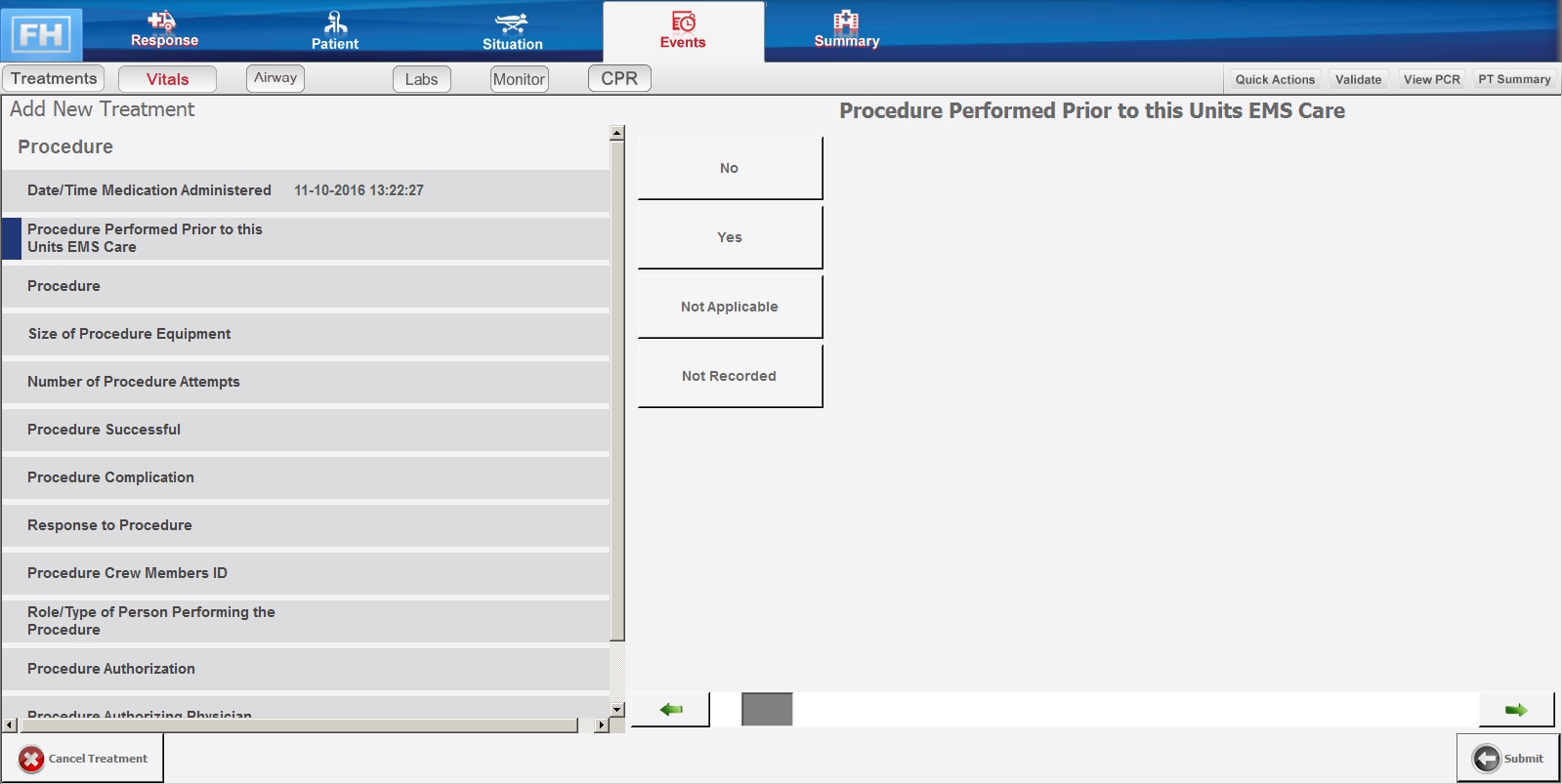Click the green forward arrow
This screenshot has width=1562, height=784.
(x=1516, y=710)
